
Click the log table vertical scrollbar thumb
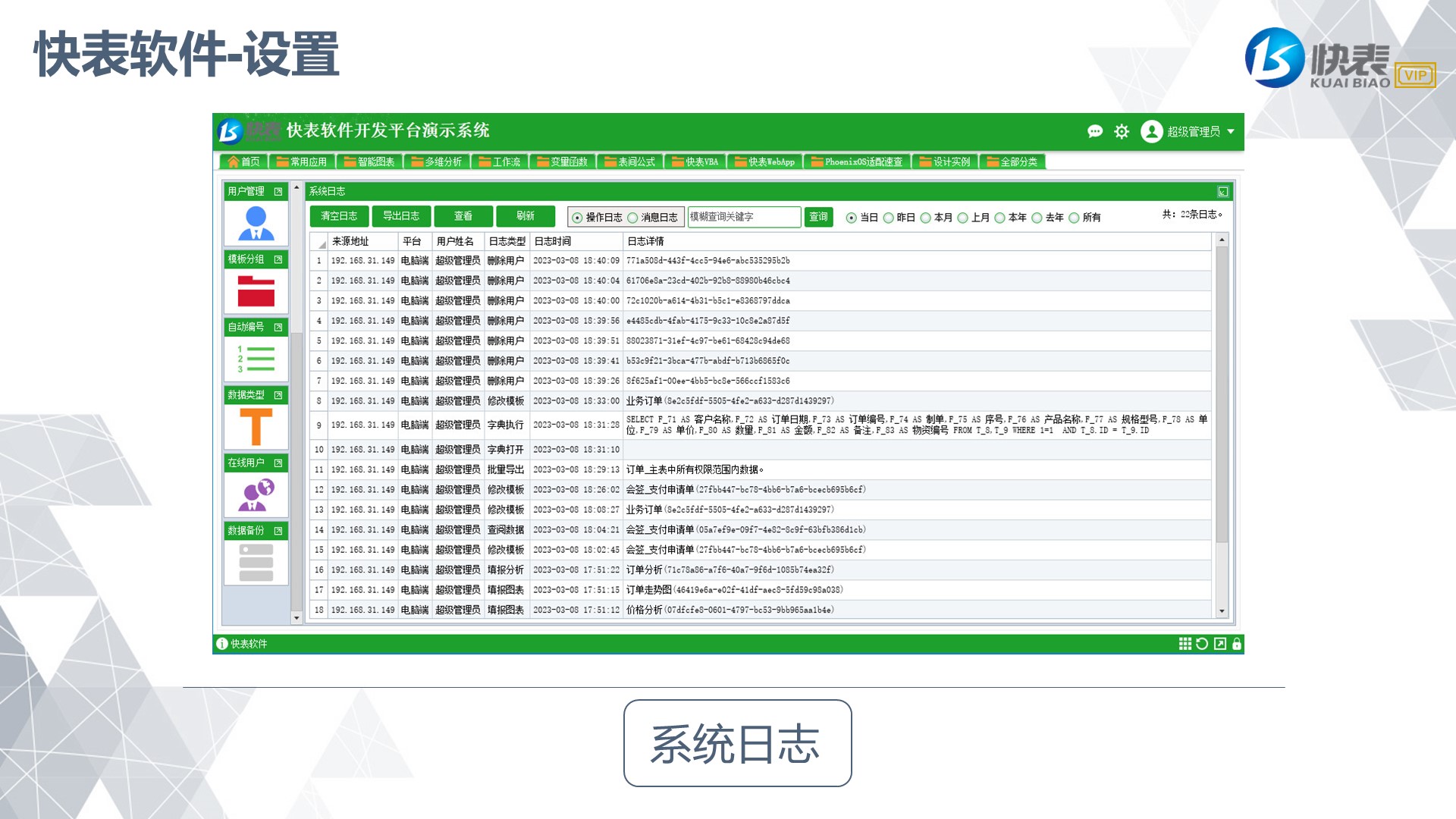point(1222,394)
